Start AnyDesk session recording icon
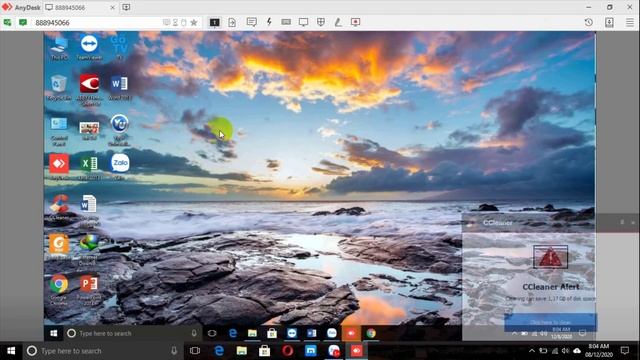The height and width of the screenshot is (360, 640). (356, 22)
